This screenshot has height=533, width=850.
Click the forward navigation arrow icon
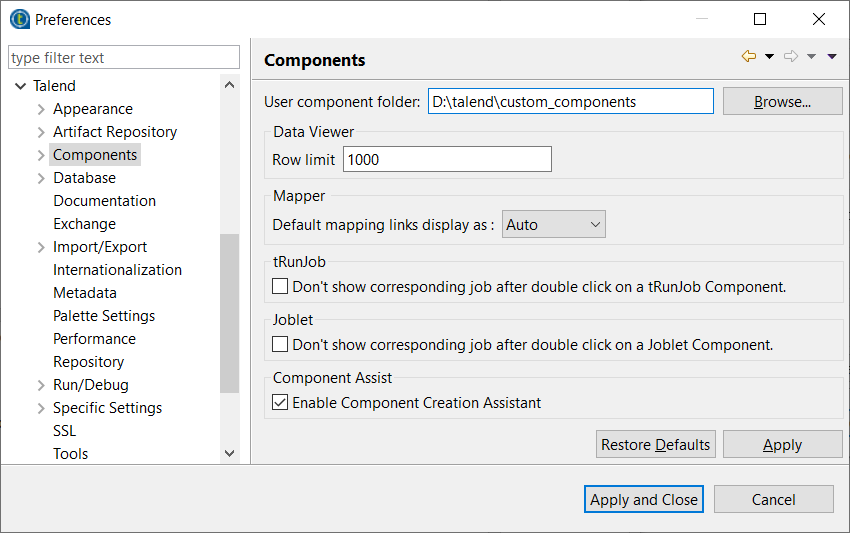click(791, 57)
